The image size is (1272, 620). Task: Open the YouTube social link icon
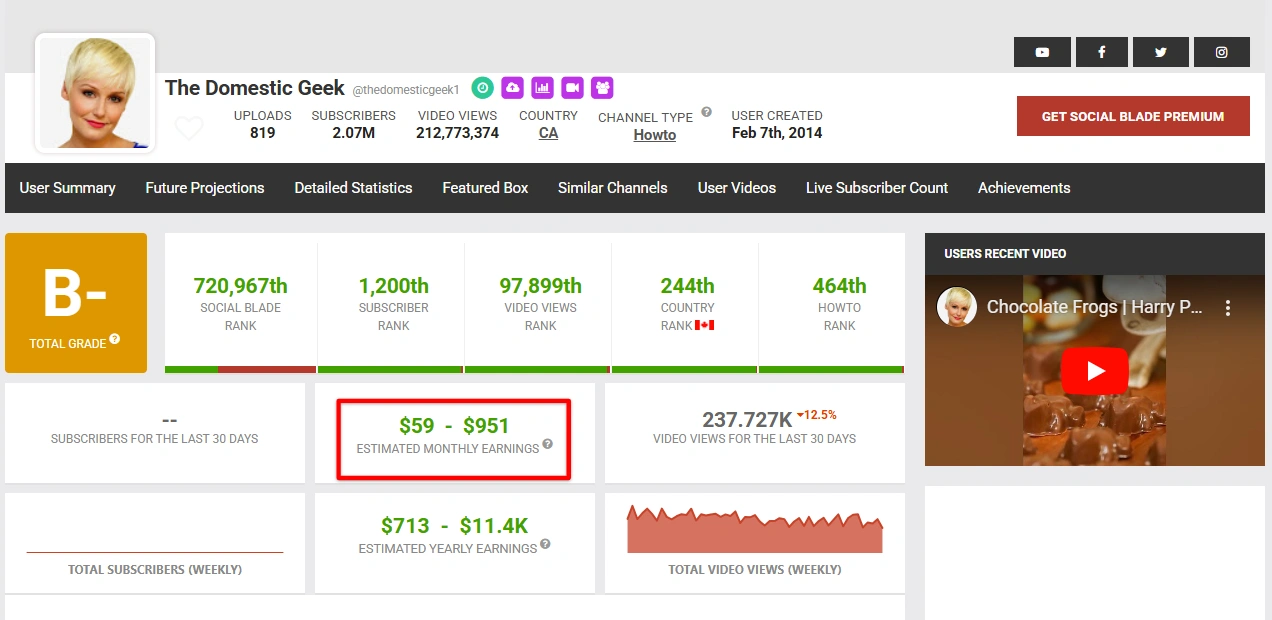[1042, 52]
